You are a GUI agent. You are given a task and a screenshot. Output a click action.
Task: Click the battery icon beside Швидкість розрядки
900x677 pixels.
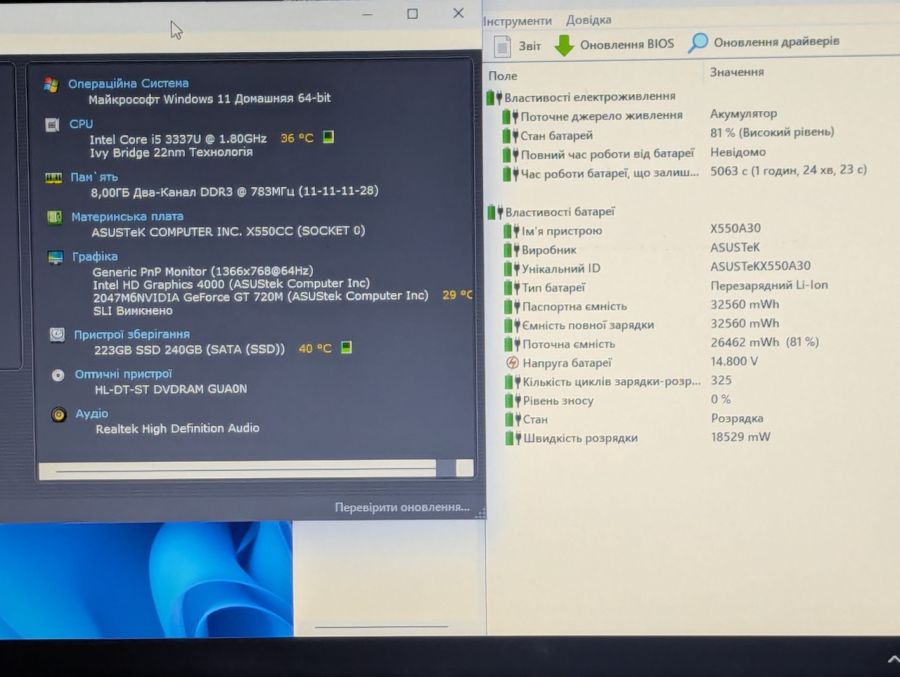(513, 439)
